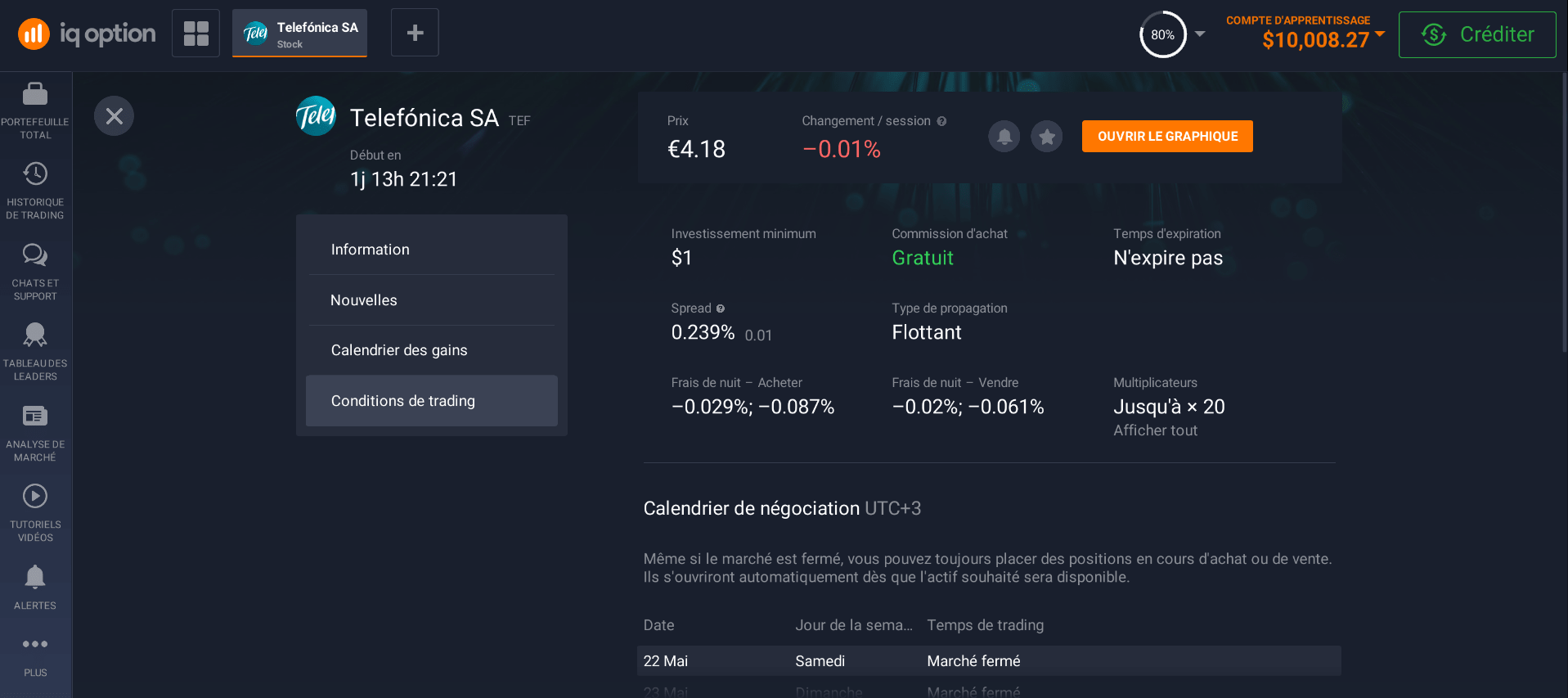This screenshot has width=1568, height=698.
Task: Expand multipliers with Afficher tout
Action: click(x=1155, y=430)
